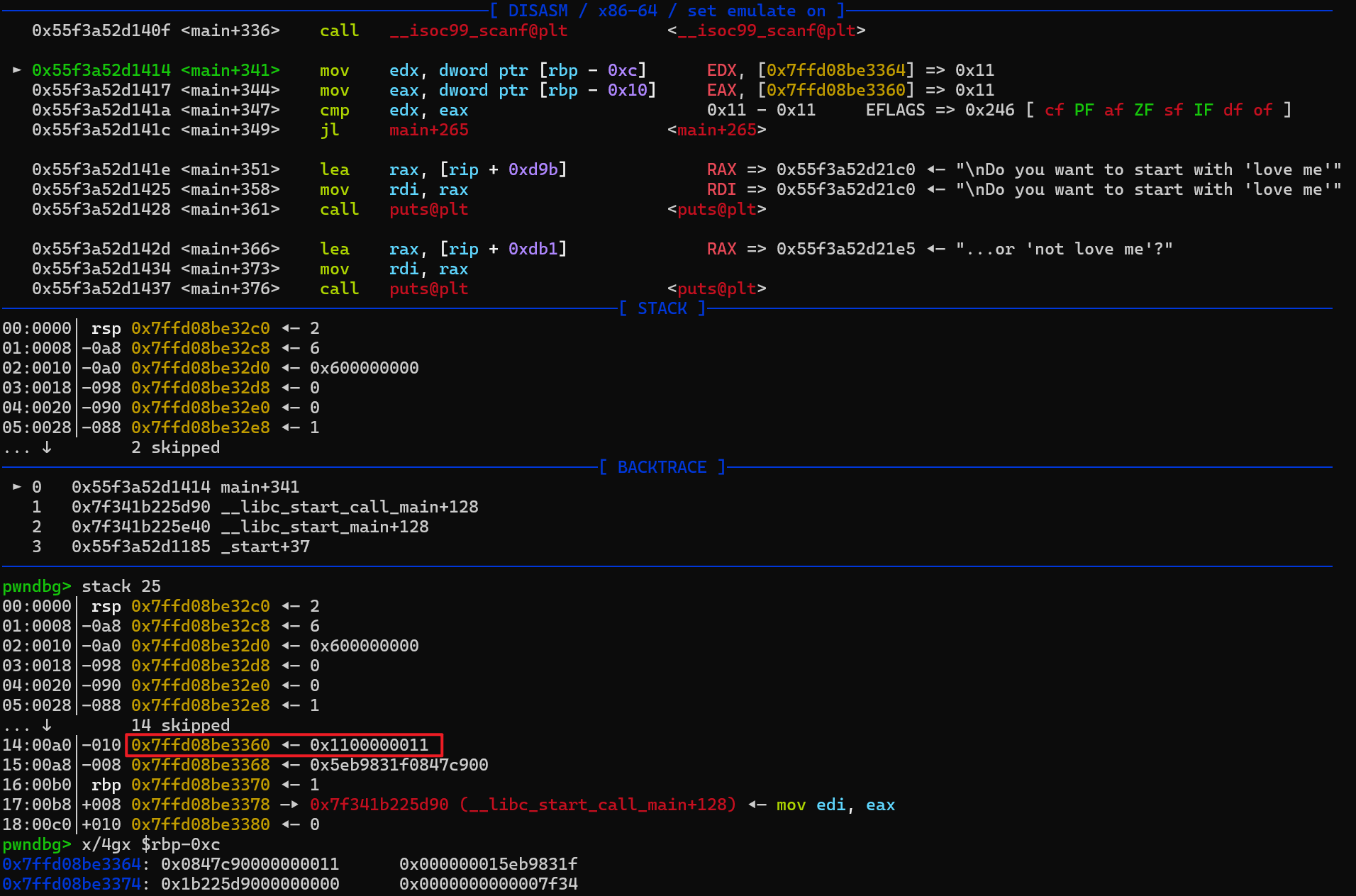The width and height of the screenshot is (1356, 896).
Task: Click the _start+37 backtrace frame
Action: coord(265,547)
